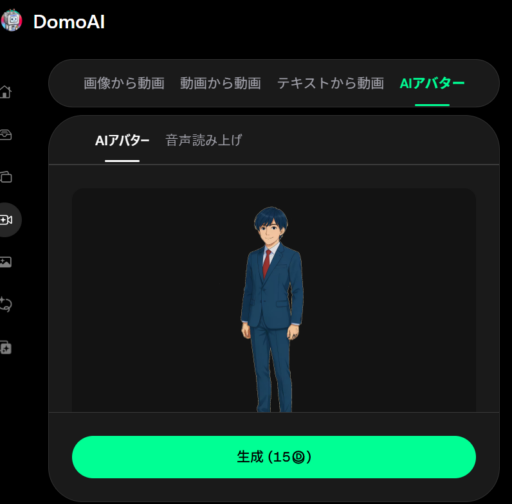Image resolution: width=512 pixels, height=504 pixels.
Task: Select the white AIアバター sub-tab
Action: coord(122,140)
